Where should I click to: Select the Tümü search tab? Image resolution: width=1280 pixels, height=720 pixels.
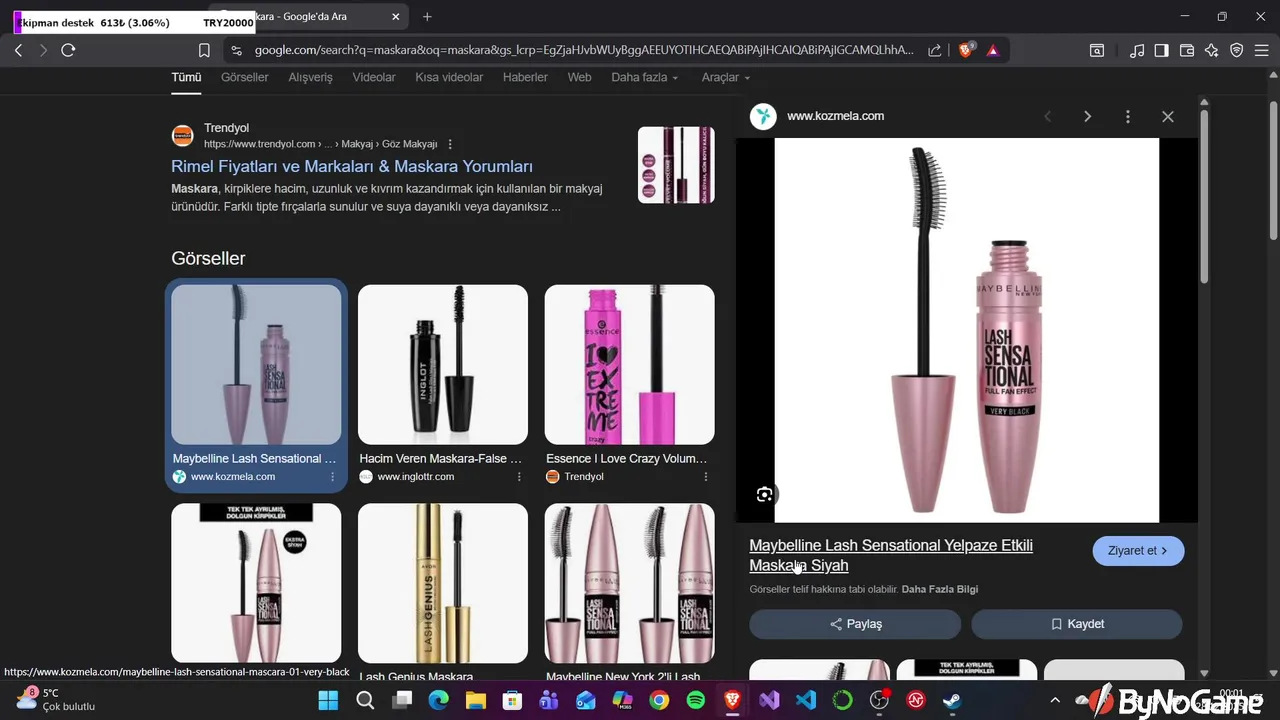186,77
